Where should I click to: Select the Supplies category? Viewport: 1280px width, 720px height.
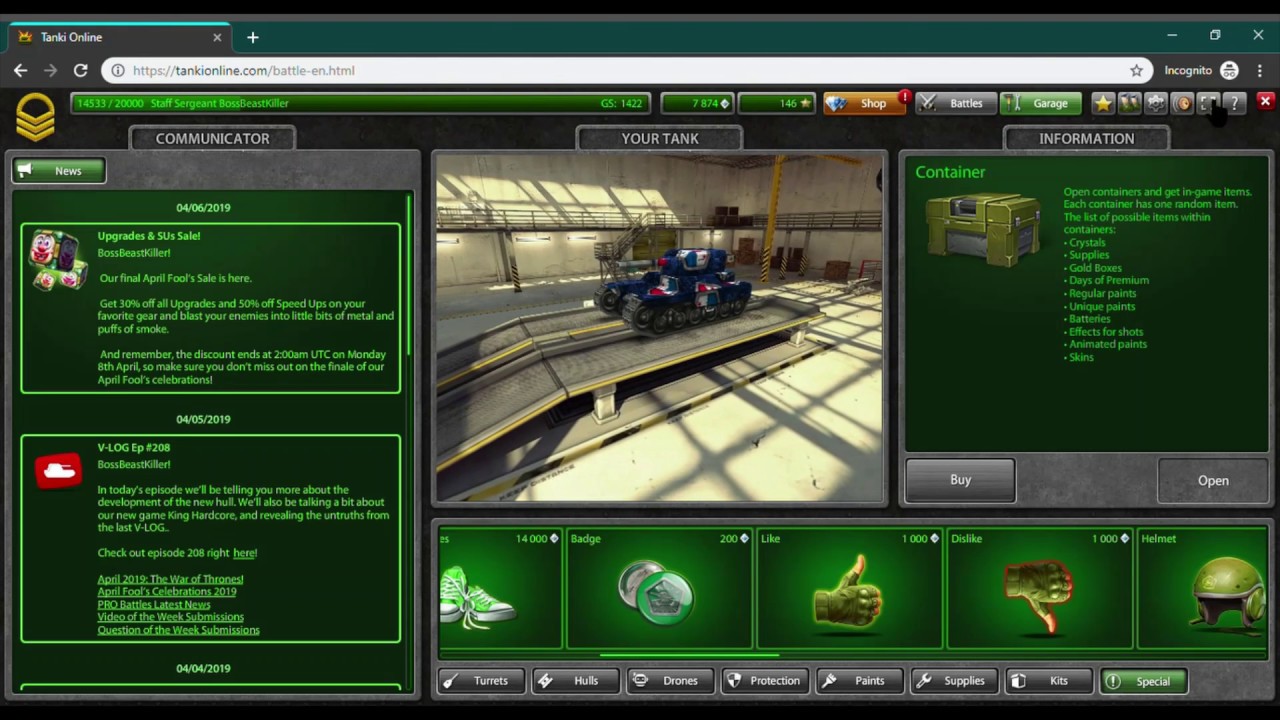pyautogui.click(x=953, y=681)
